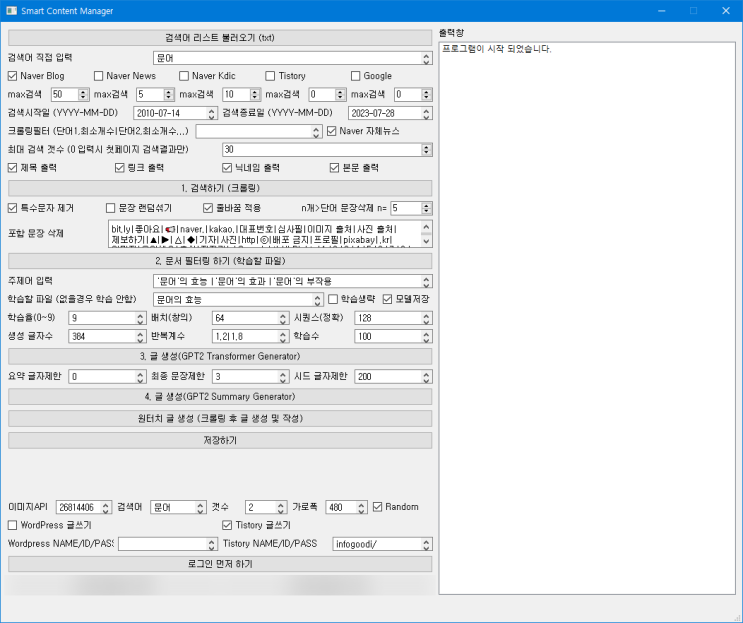This screenshot has width=743, height=623.
Task: Click the 주제어 입력 text field
Action: click(292, 281)
